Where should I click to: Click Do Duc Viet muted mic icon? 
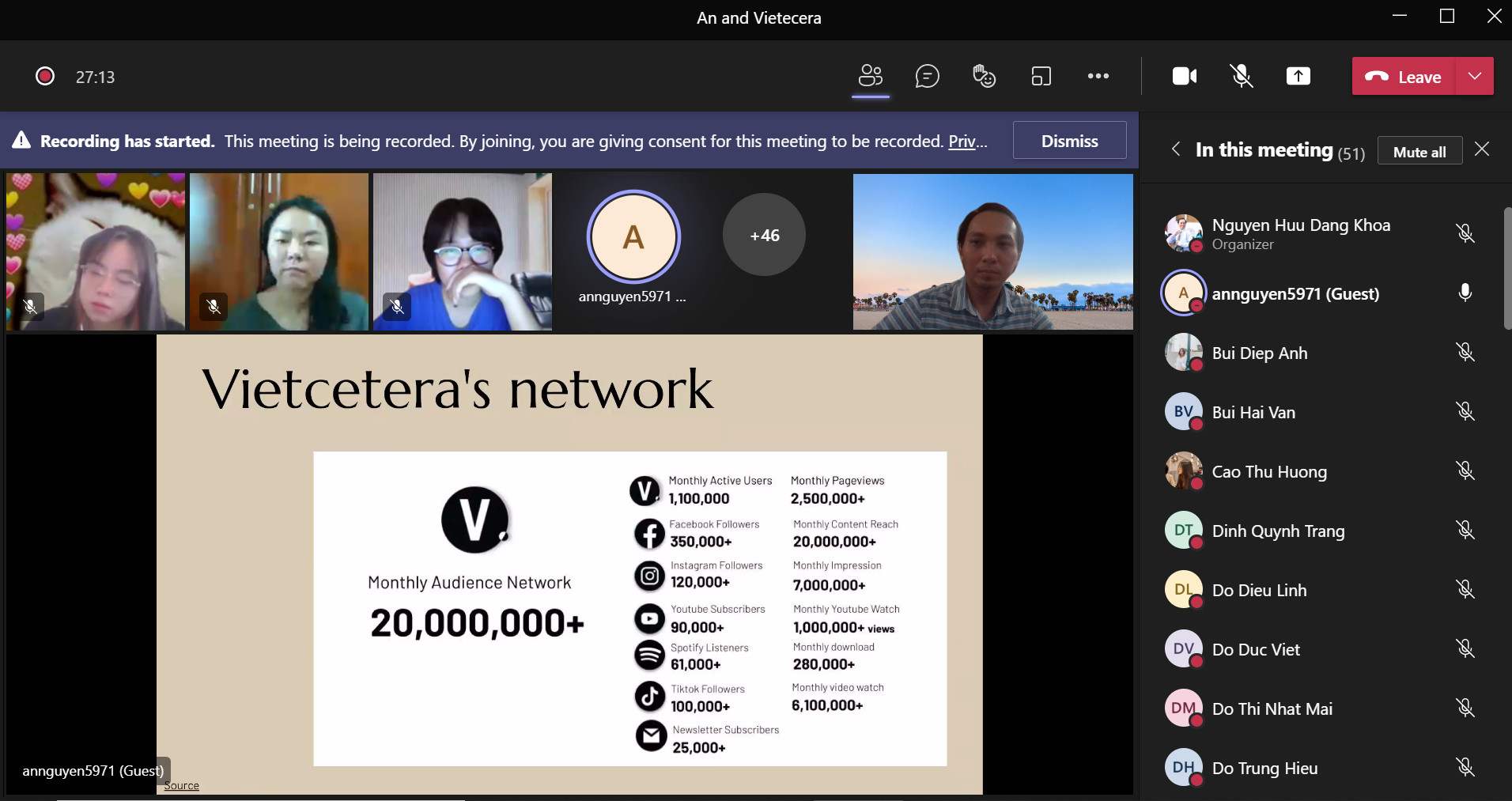(x=1465, y=648)
